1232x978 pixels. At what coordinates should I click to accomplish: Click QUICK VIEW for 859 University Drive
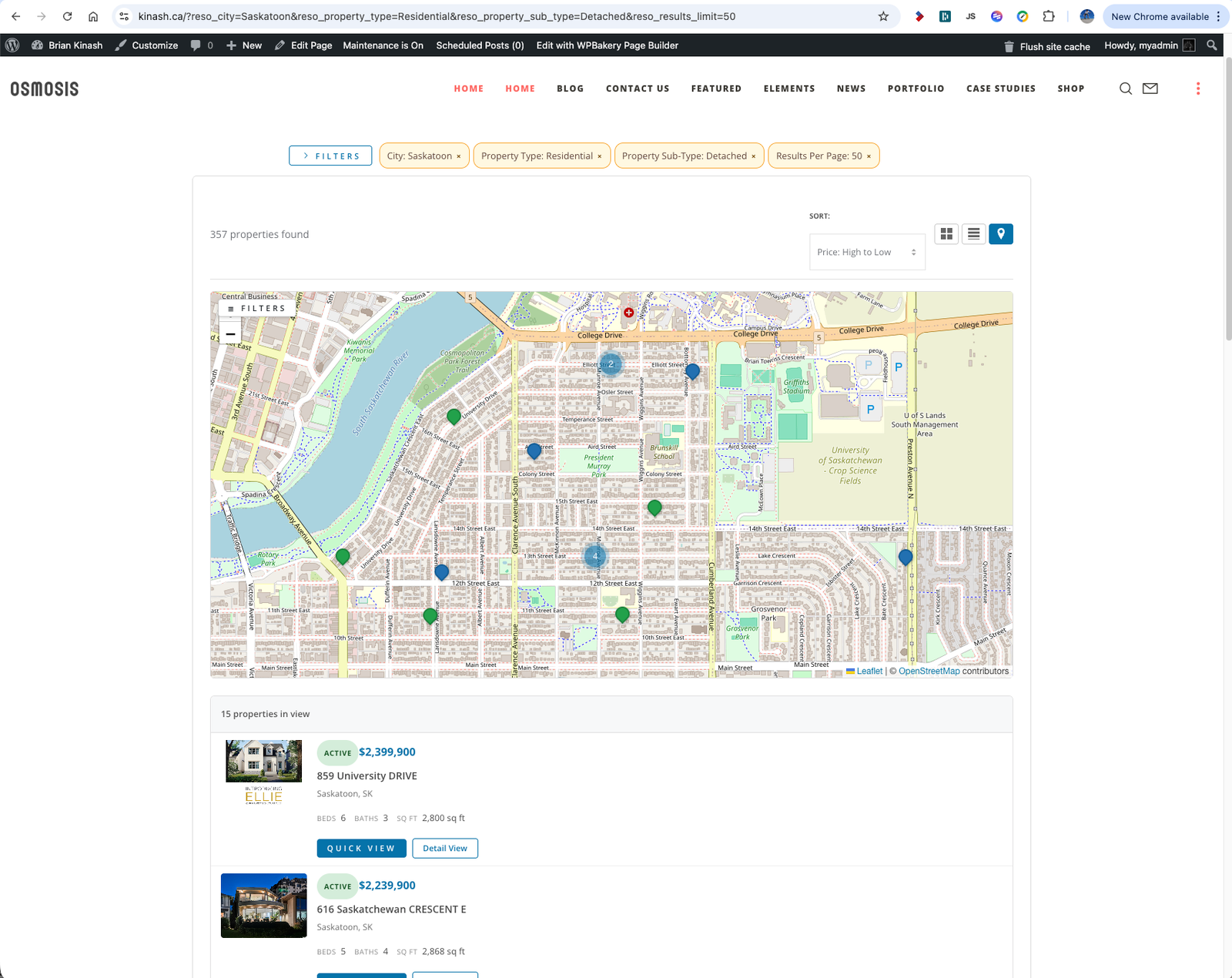coord(360,848)
